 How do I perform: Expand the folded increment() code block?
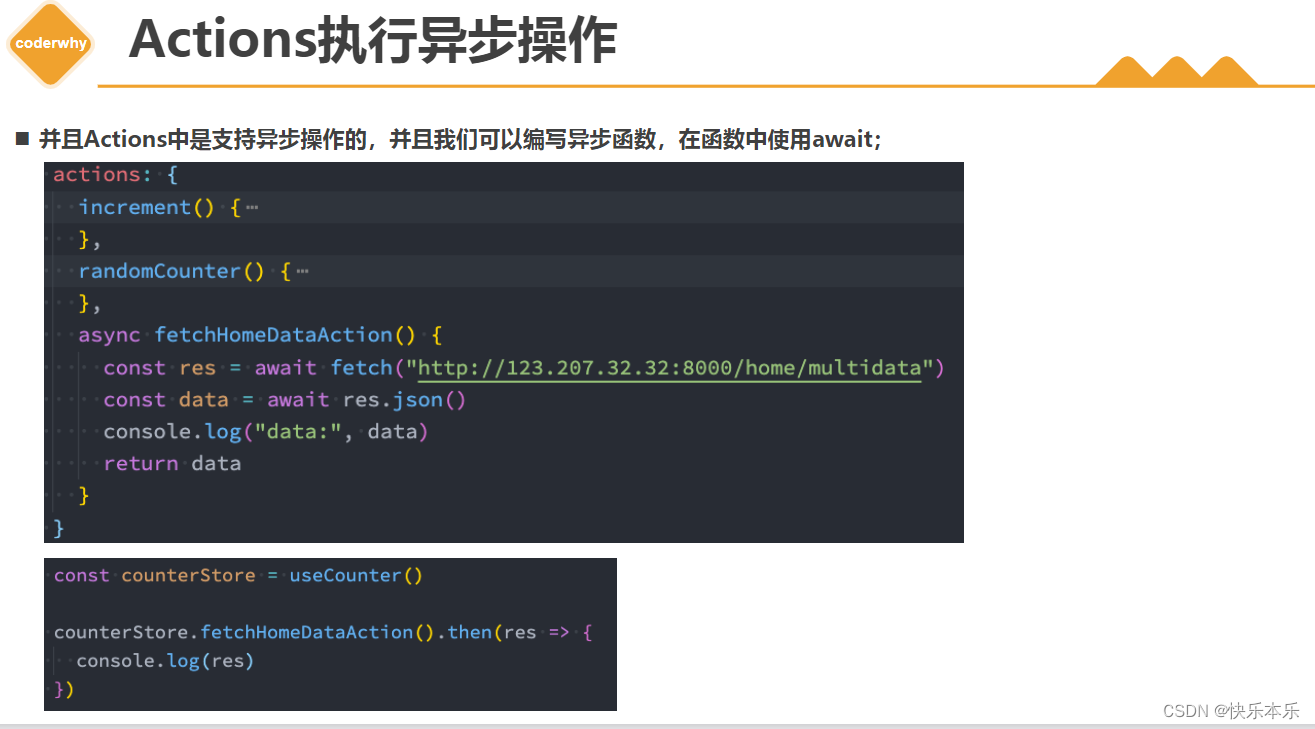tap(252, 208)
